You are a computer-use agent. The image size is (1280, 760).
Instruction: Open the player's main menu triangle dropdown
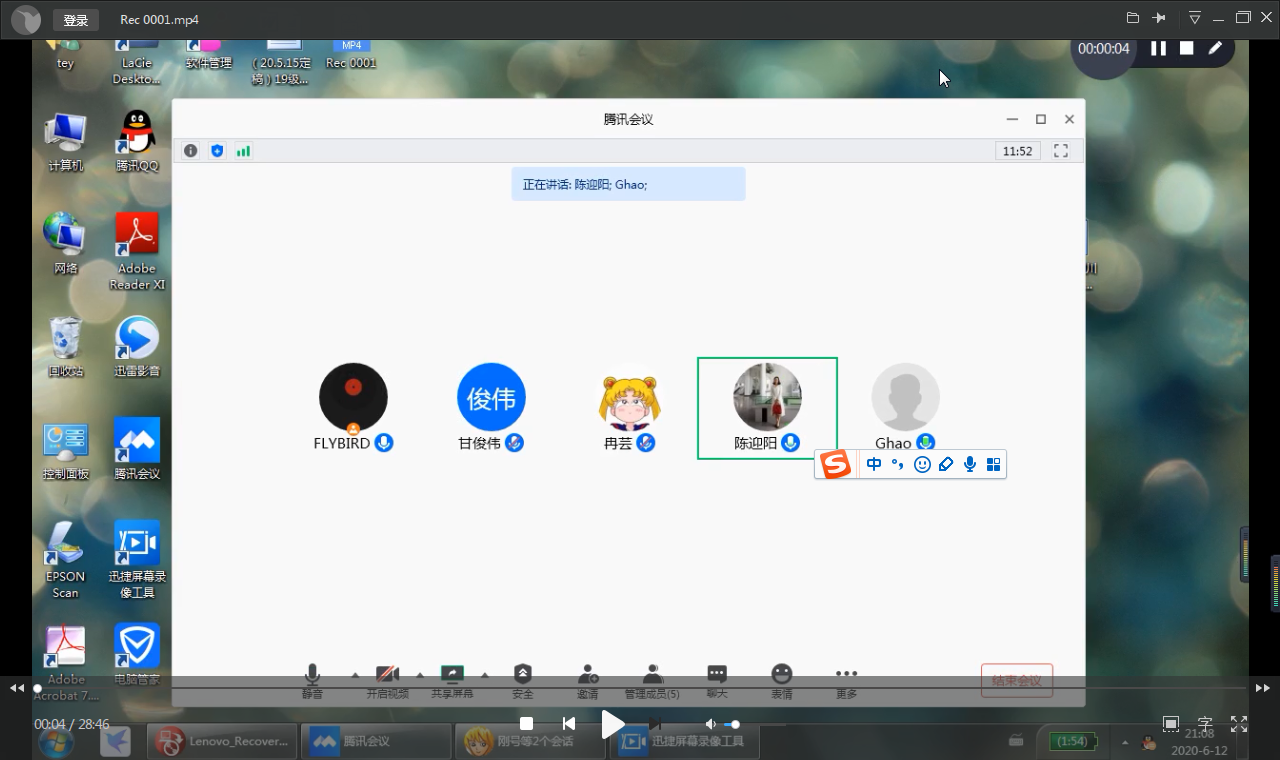[x=1195, y=18]
